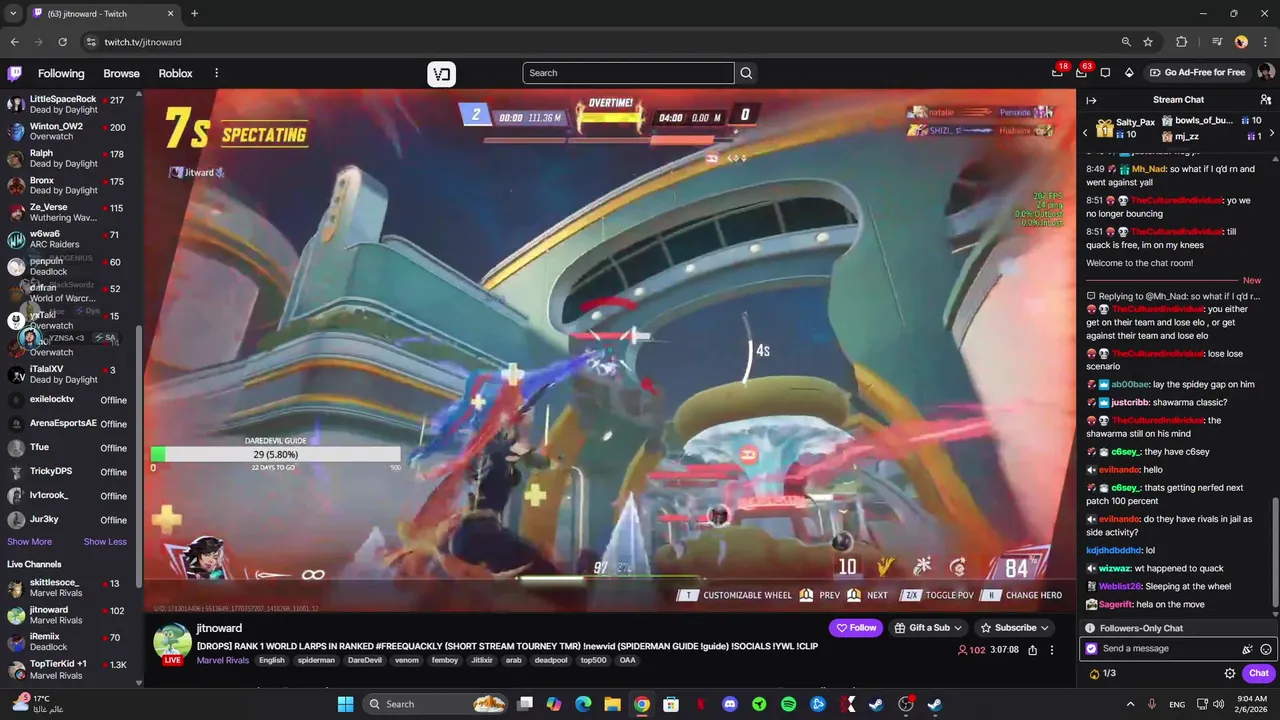Image resolution: width=1280 pixels, height=720 pixels.
Task: Click the channel points flame 1/3 balance
Action: click(x=1102, y=673)
